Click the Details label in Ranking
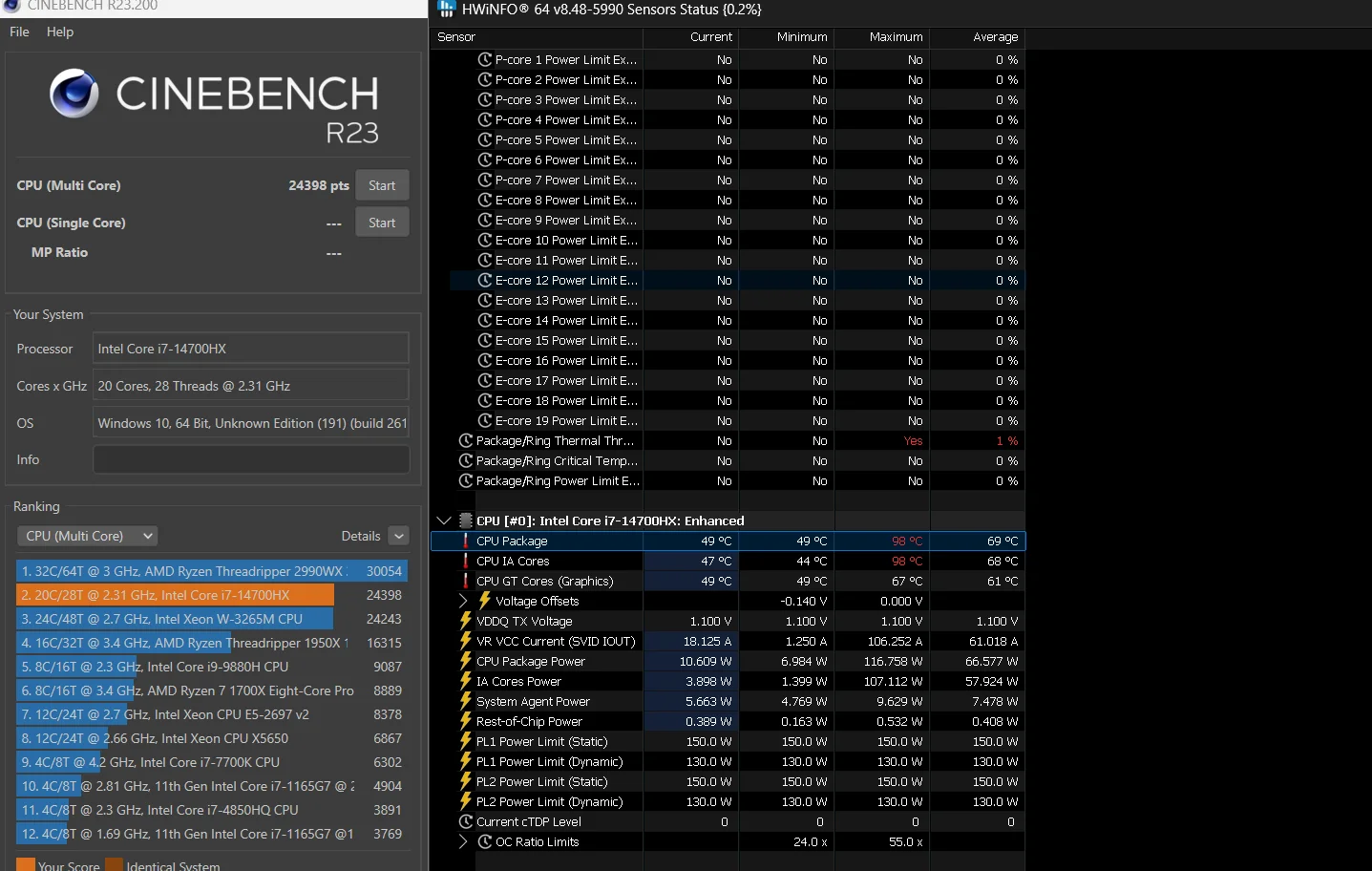The image size is (1372, 871). [361, 536]
